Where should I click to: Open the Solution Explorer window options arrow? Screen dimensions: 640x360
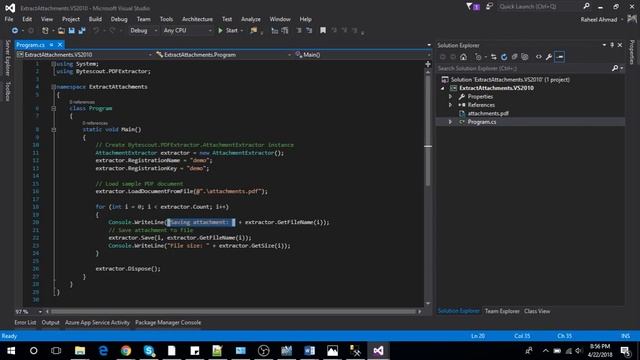[x=604, y=45]
